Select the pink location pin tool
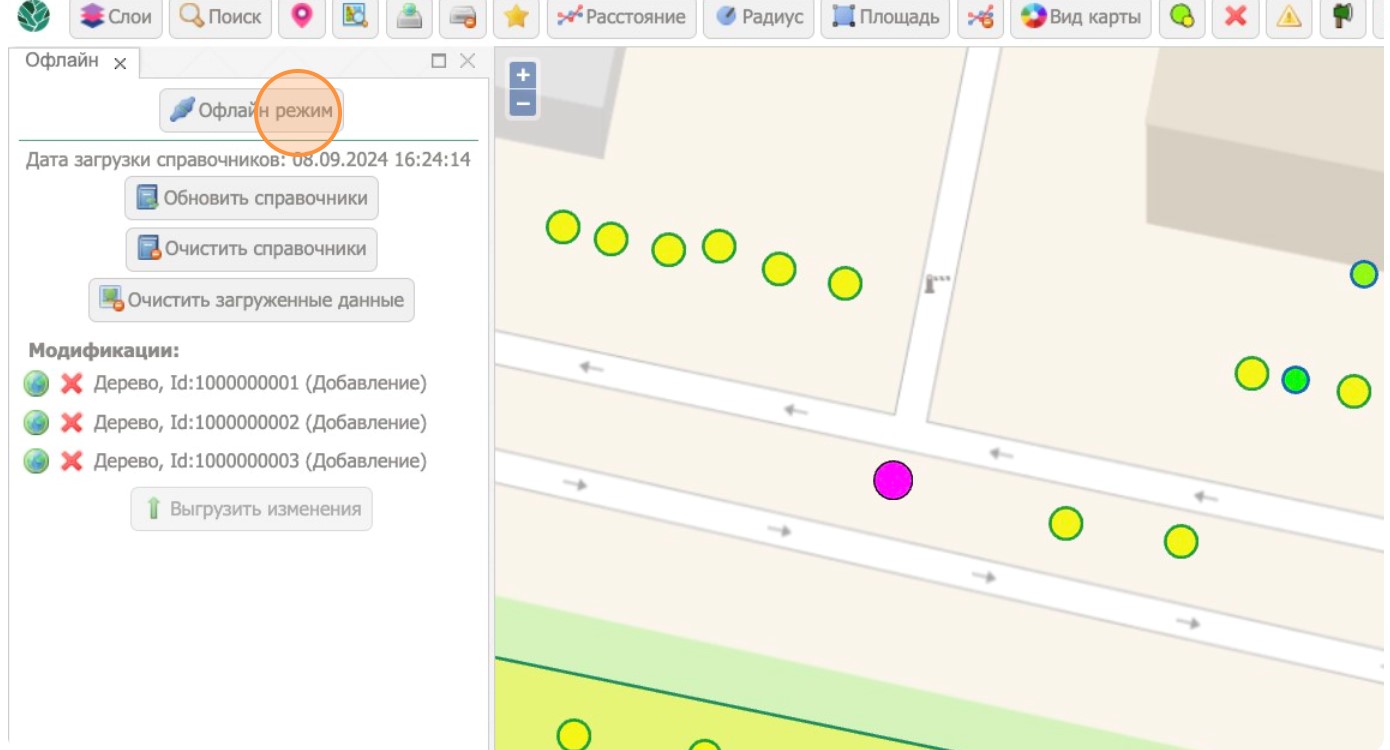Image resolution: width=1390 pixels, height=750 pixels. [301, 16]
